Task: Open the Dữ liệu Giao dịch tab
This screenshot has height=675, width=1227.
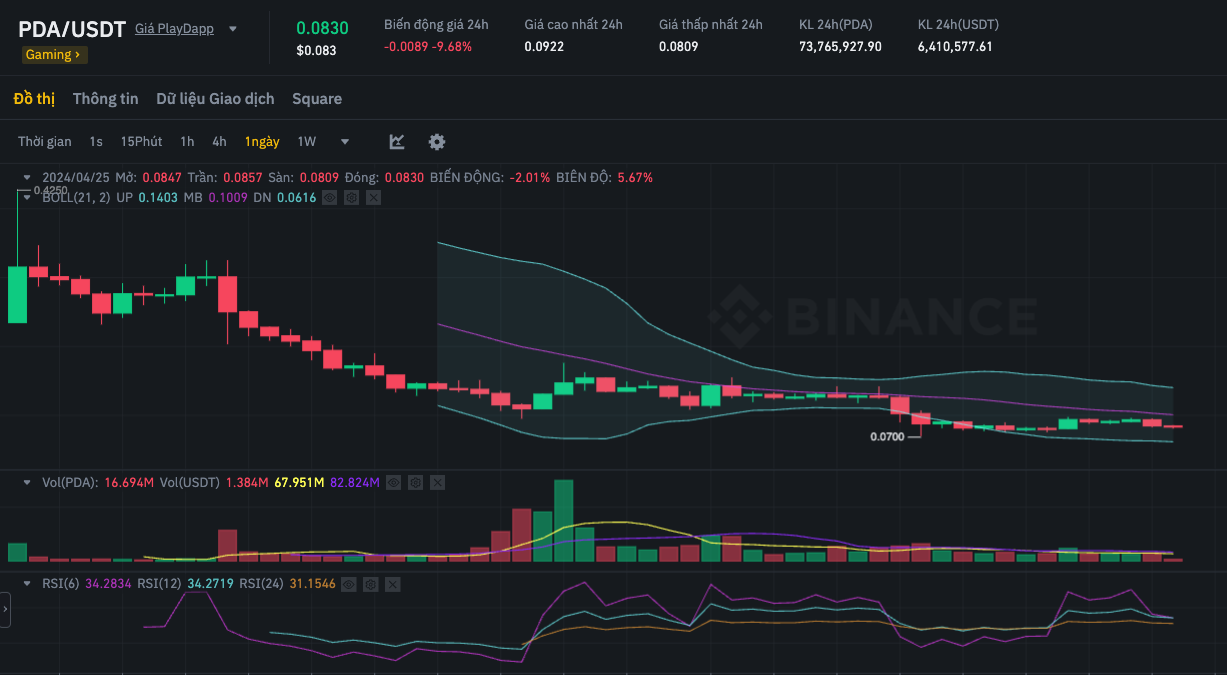Action: [x=215, y=99]
